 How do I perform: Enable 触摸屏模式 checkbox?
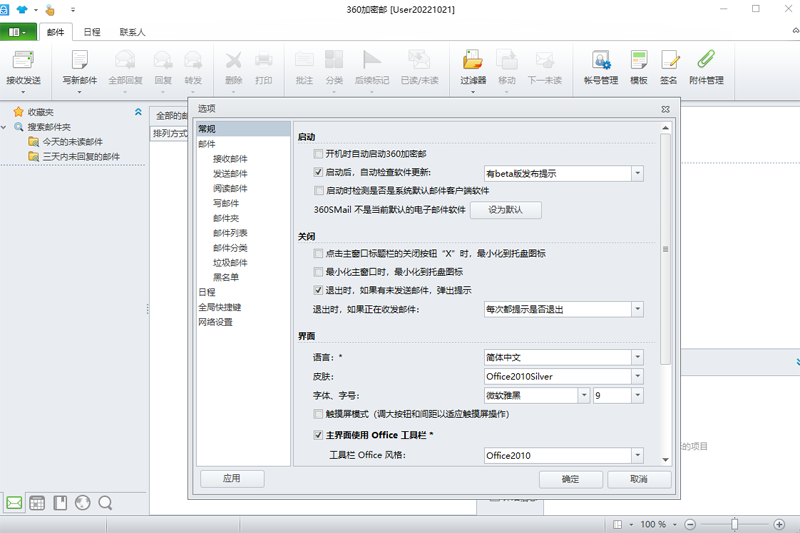tap(318, 414)
